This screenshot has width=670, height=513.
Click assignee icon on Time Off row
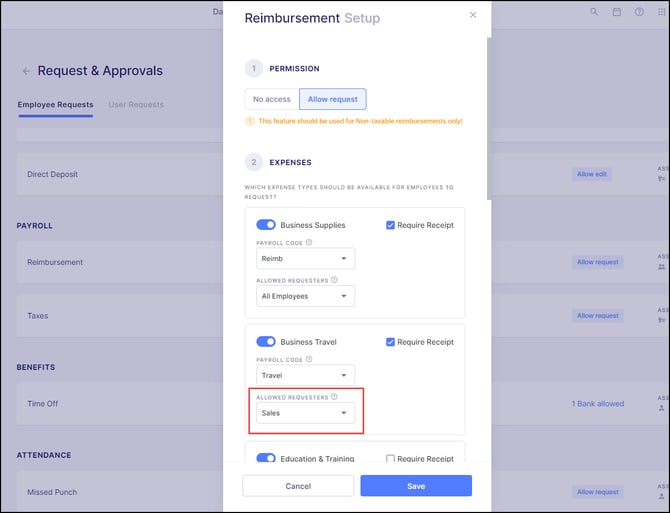click(662, 408)
